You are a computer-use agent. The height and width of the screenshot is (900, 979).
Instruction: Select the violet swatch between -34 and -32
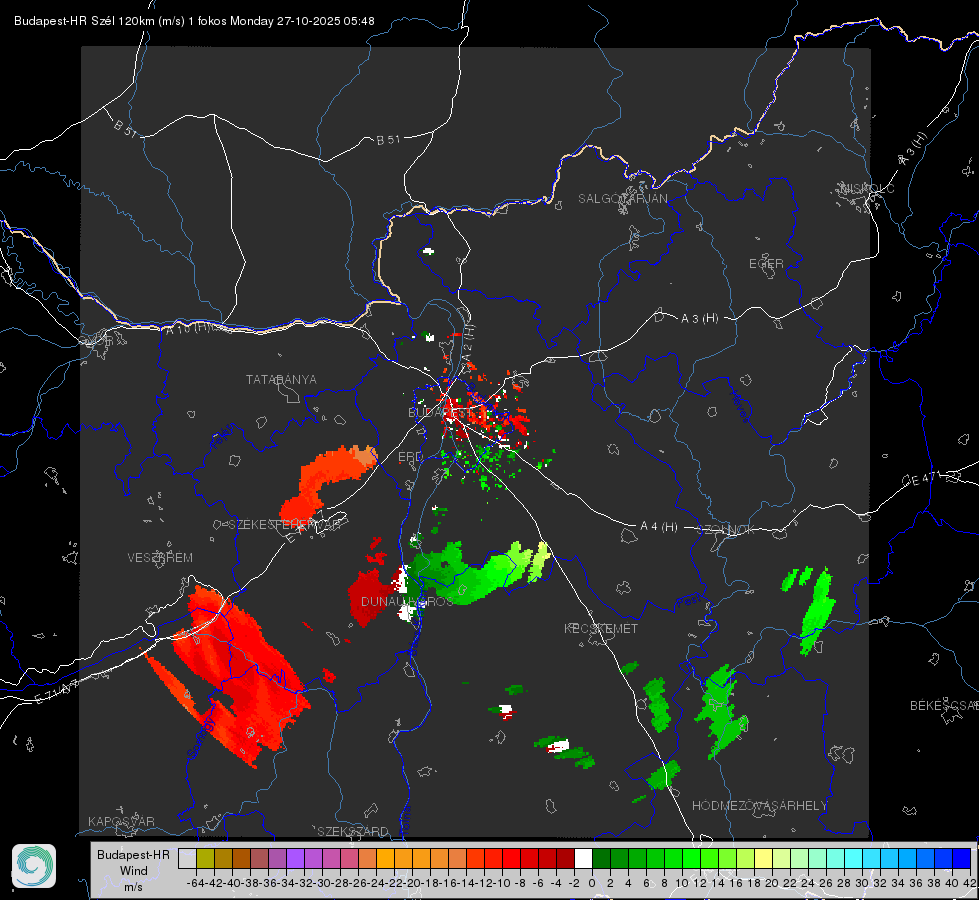(x=295, y=858)
